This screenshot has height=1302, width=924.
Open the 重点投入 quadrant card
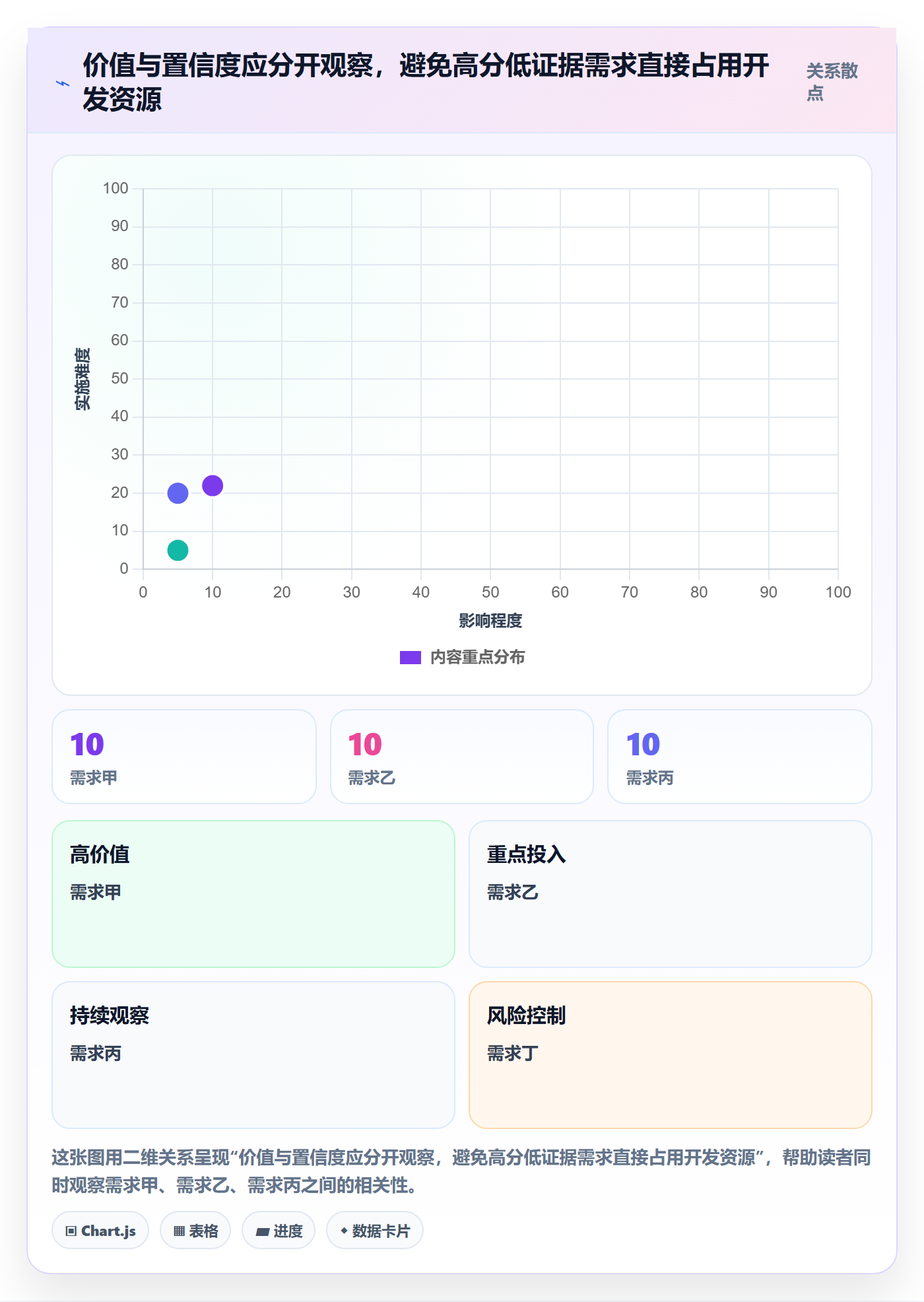point(671,894)
